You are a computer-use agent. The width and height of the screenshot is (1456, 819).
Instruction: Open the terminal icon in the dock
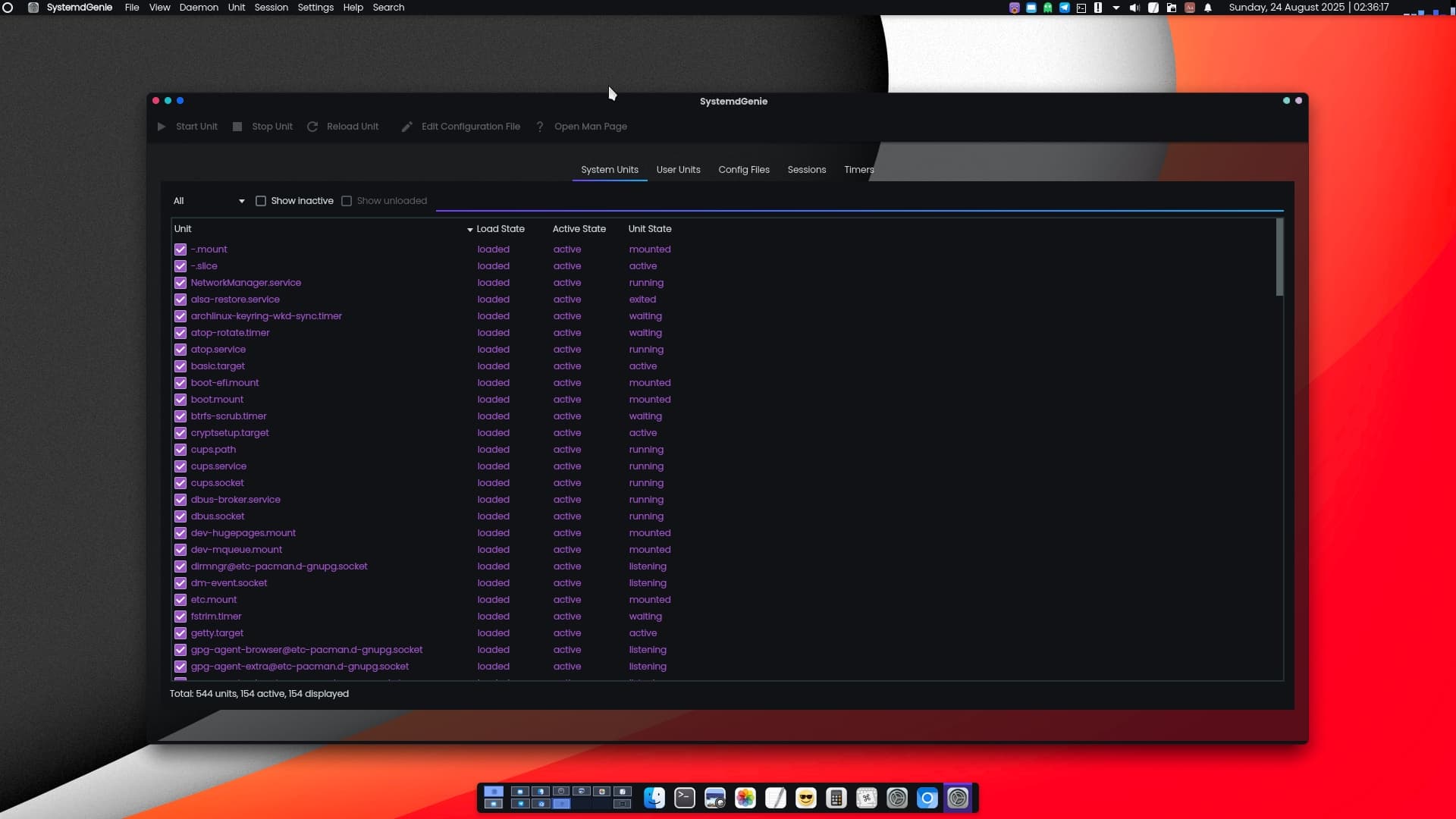(685, 798)
